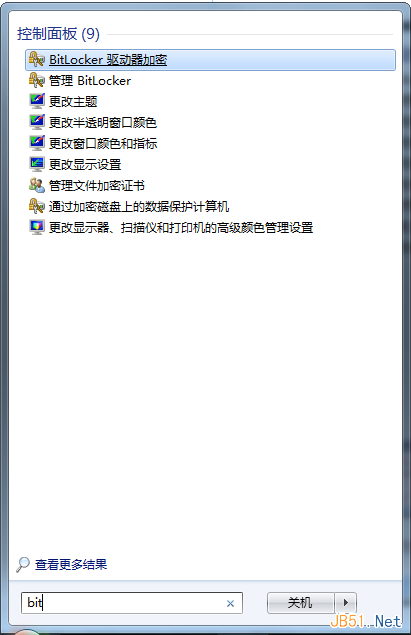This screenshot has height=635, width=411.
Task: Clear the search box with X
Action: point(230,603)
